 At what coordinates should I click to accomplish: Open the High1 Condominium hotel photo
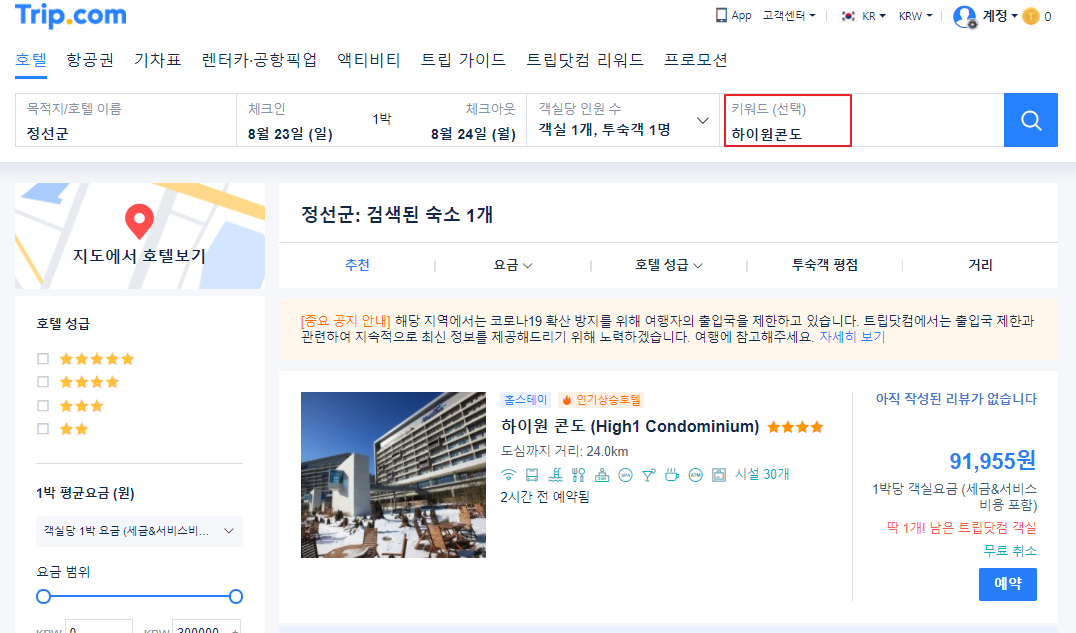[x=393, y=474]
